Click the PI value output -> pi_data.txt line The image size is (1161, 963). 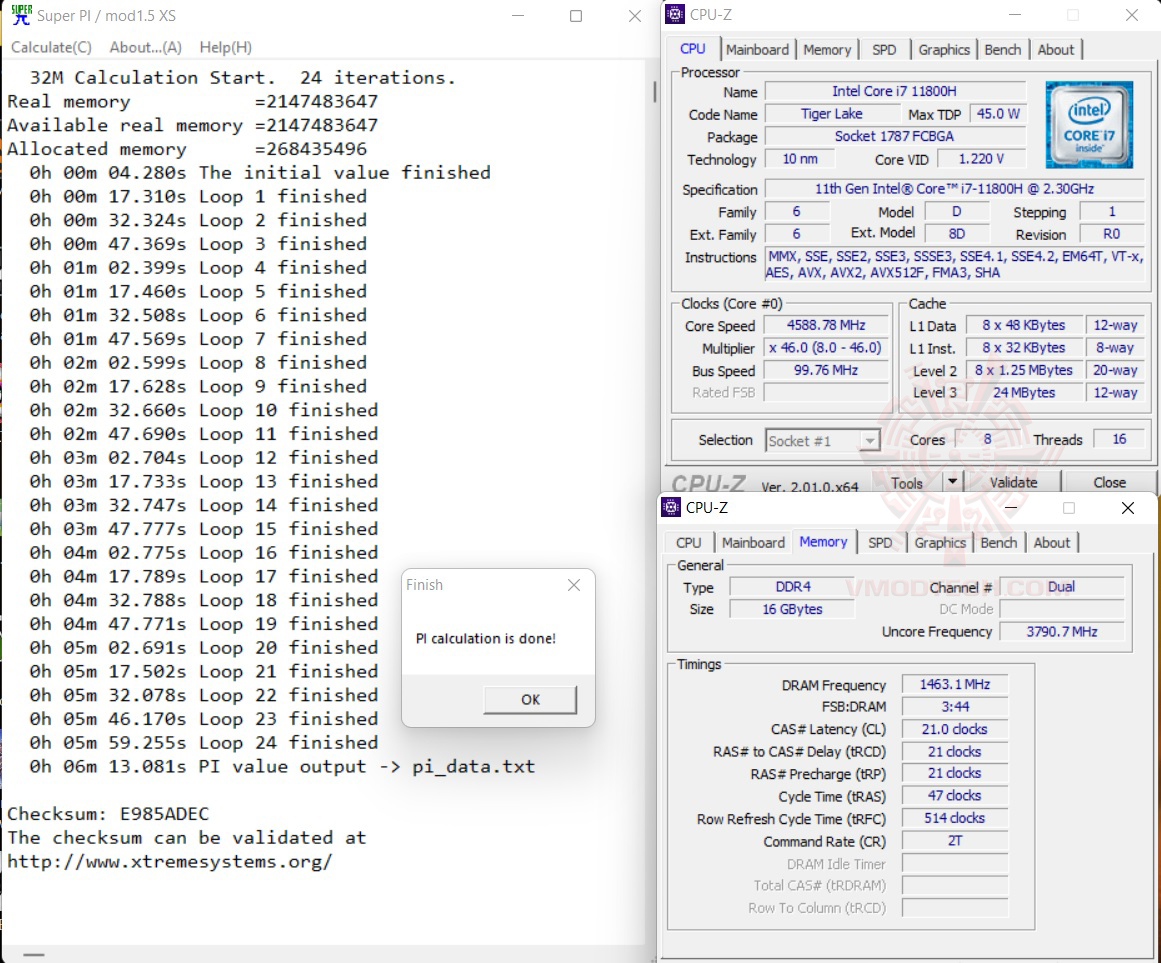coord(282,767)
